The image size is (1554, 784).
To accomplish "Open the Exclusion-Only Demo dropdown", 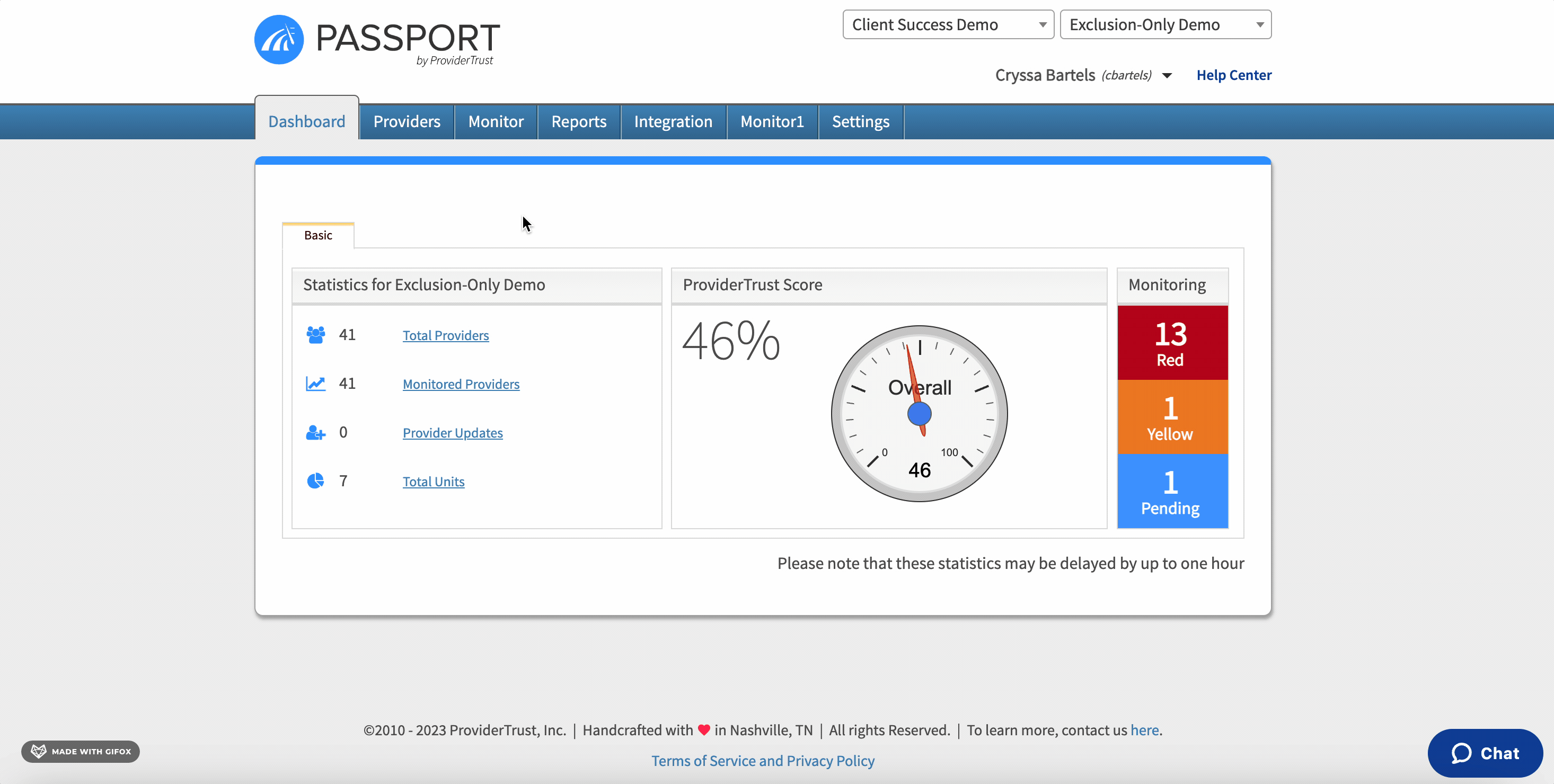I will [x=1165, y=25].
